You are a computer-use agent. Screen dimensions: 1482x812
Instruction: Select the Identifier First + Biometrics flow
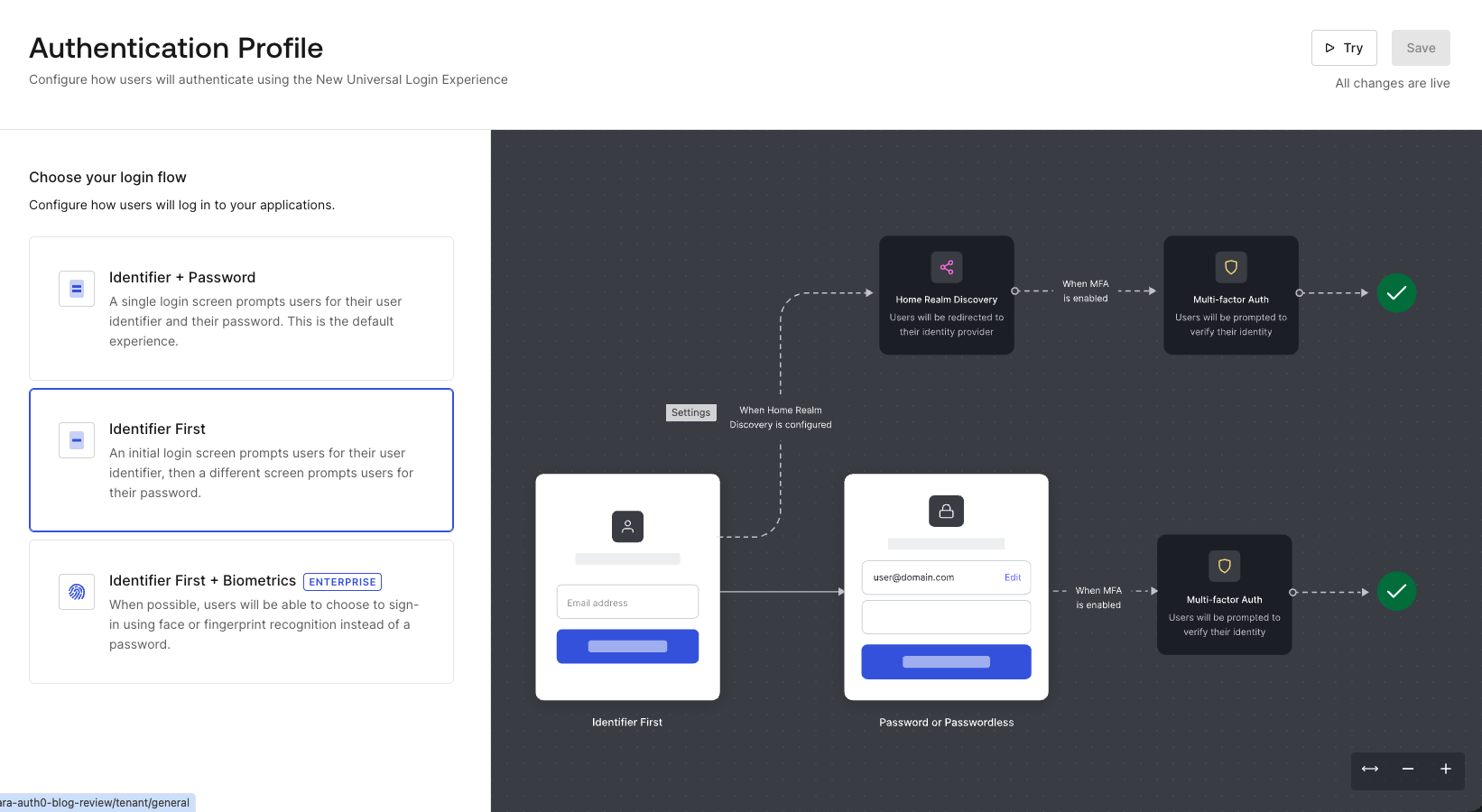[241, 612]
